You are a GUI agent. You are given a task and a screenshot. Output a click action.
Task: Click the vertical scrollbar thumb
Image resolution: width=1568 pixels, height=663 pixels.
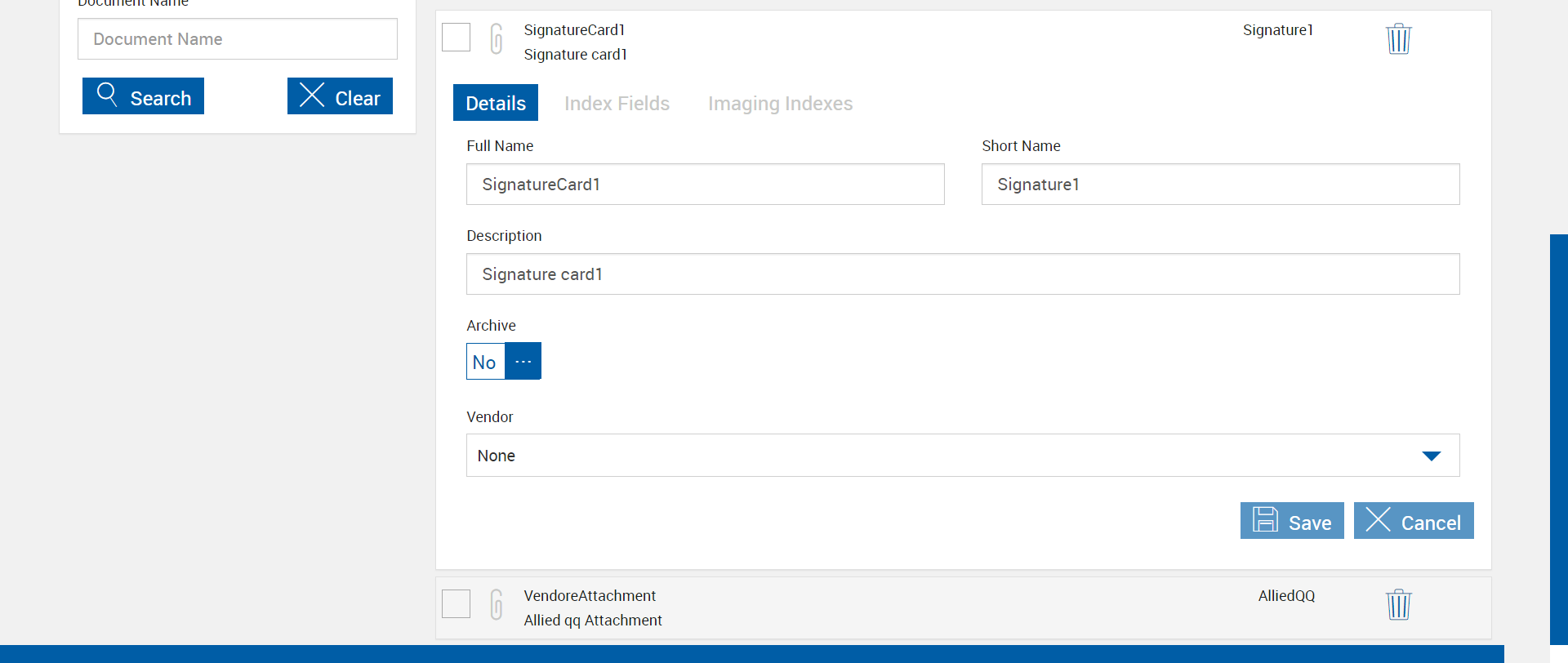click(x=1559, y=439)
